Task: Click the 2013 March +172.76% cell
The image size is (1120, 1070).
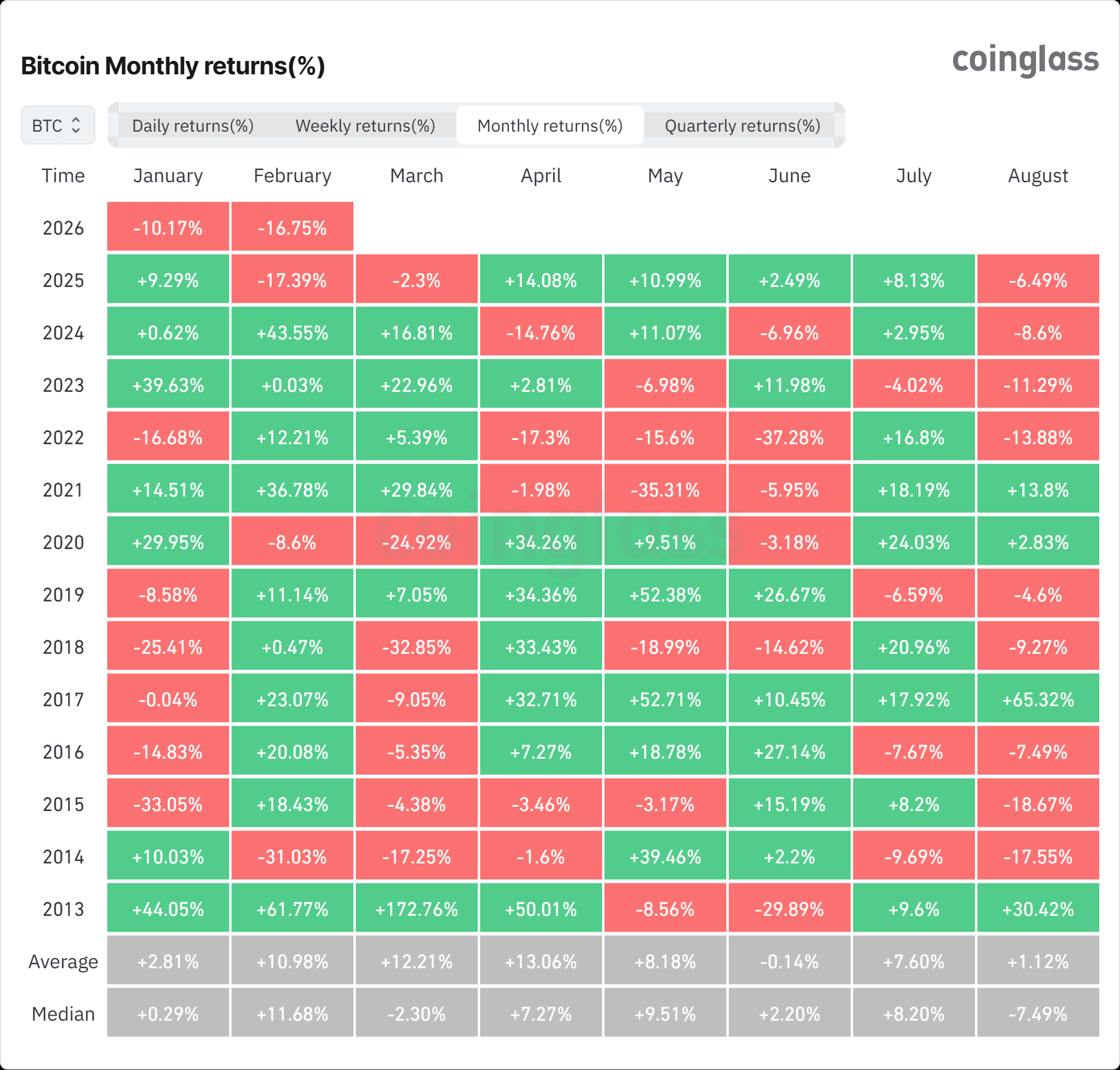Action: 416,909
